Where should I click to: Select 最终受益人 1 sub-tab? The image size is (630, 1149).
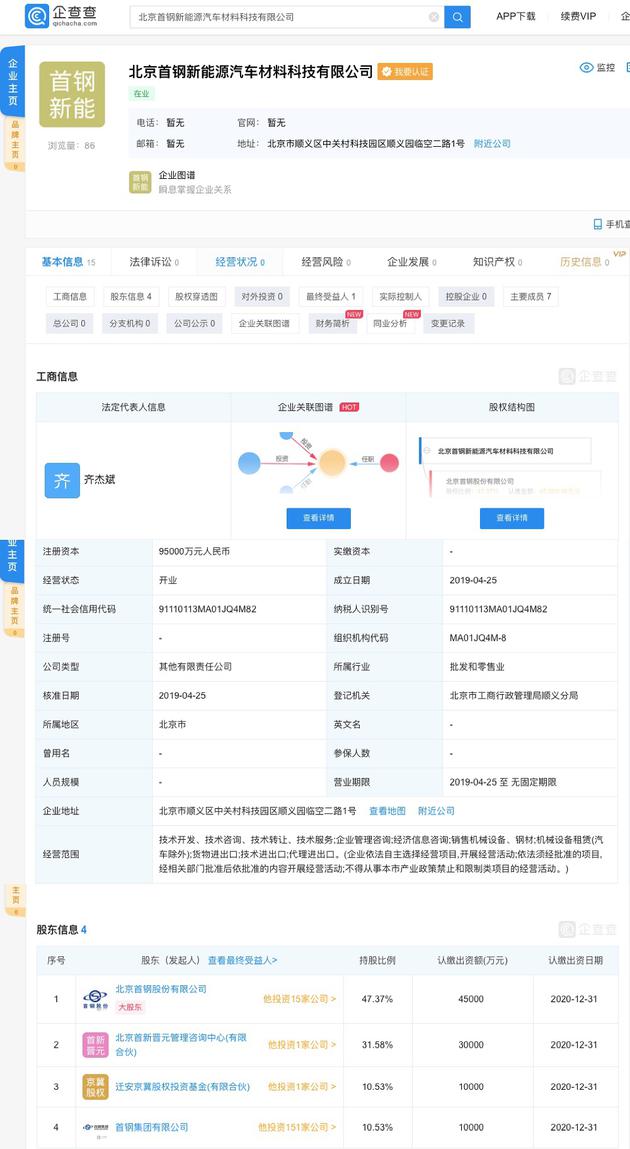330,297
